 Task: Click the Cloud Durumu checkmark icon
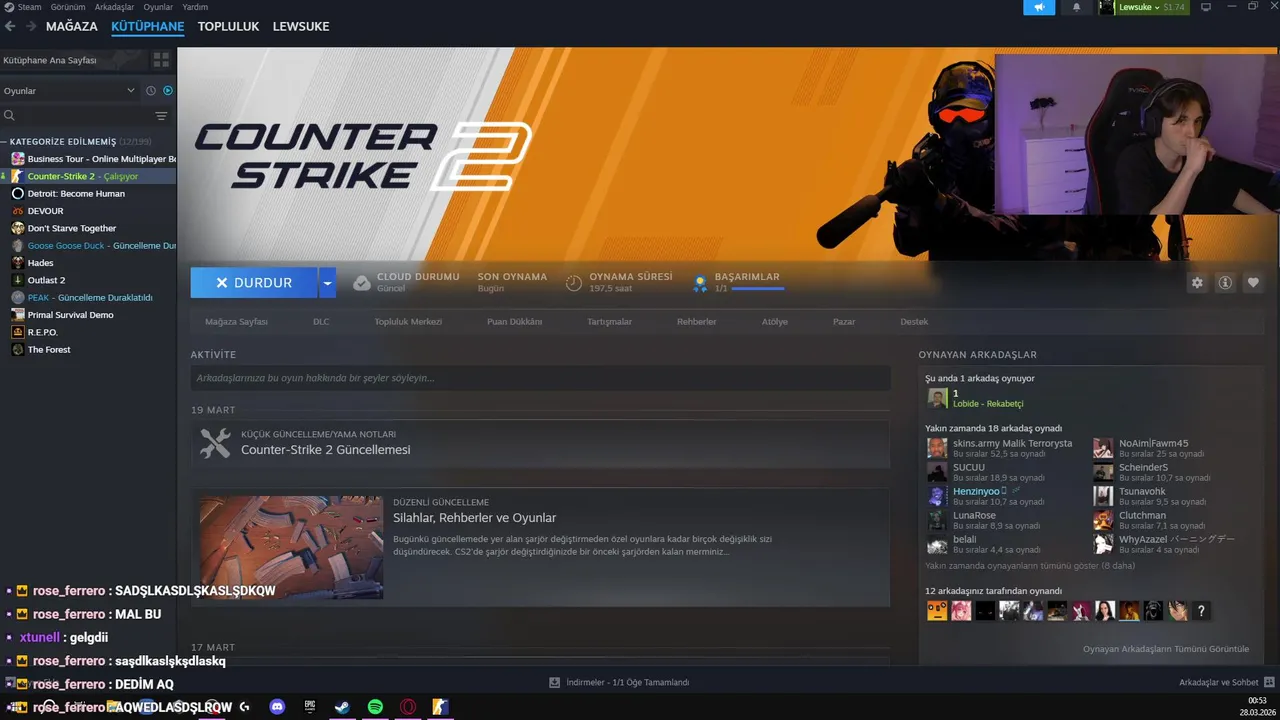(362, 283)
